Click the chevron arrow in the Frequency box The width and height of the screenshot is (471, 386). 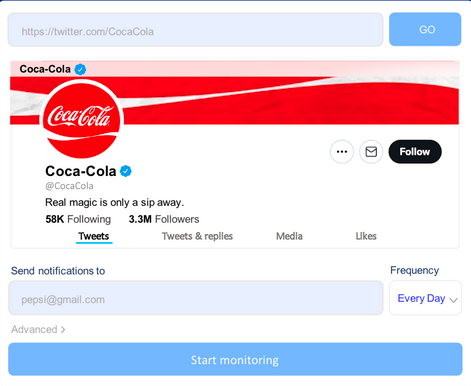[x=453, y=300]
